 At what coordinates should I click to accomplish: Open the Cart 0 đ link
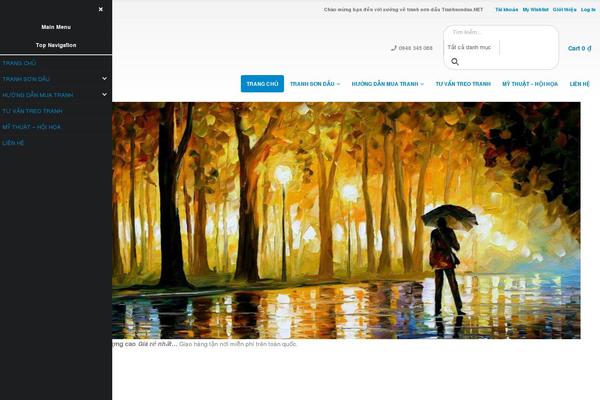pos(580,48)
